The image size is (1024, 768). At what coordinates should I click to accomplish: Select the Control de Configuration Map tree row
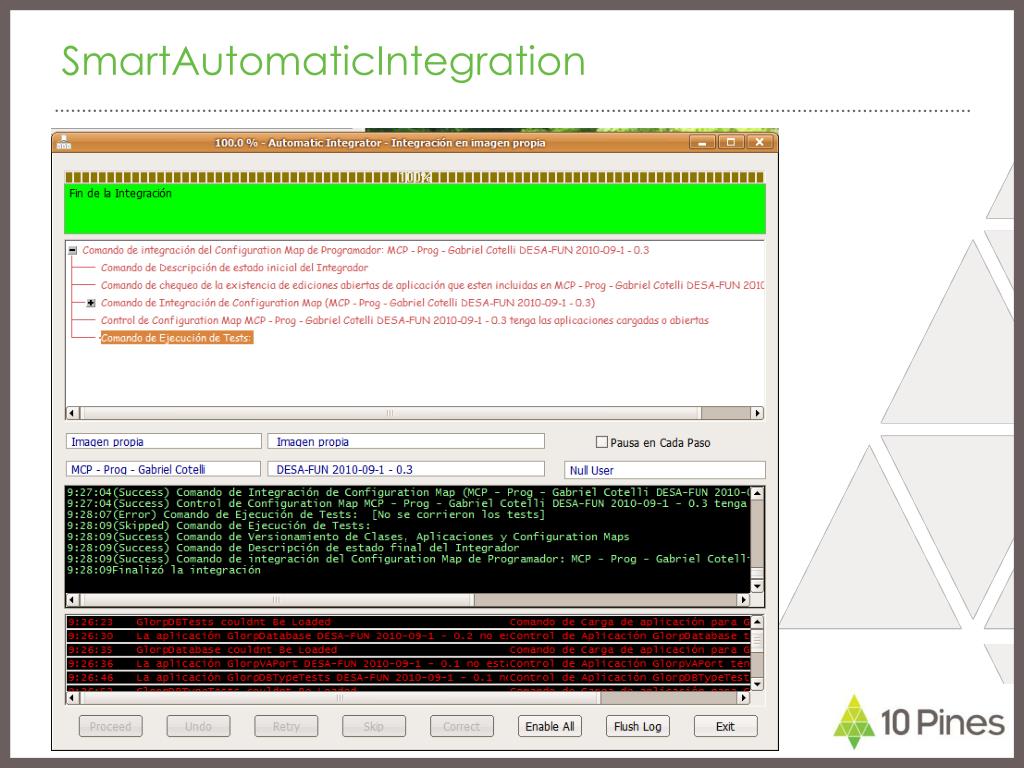pyautogui.click(x=404, y=321)
